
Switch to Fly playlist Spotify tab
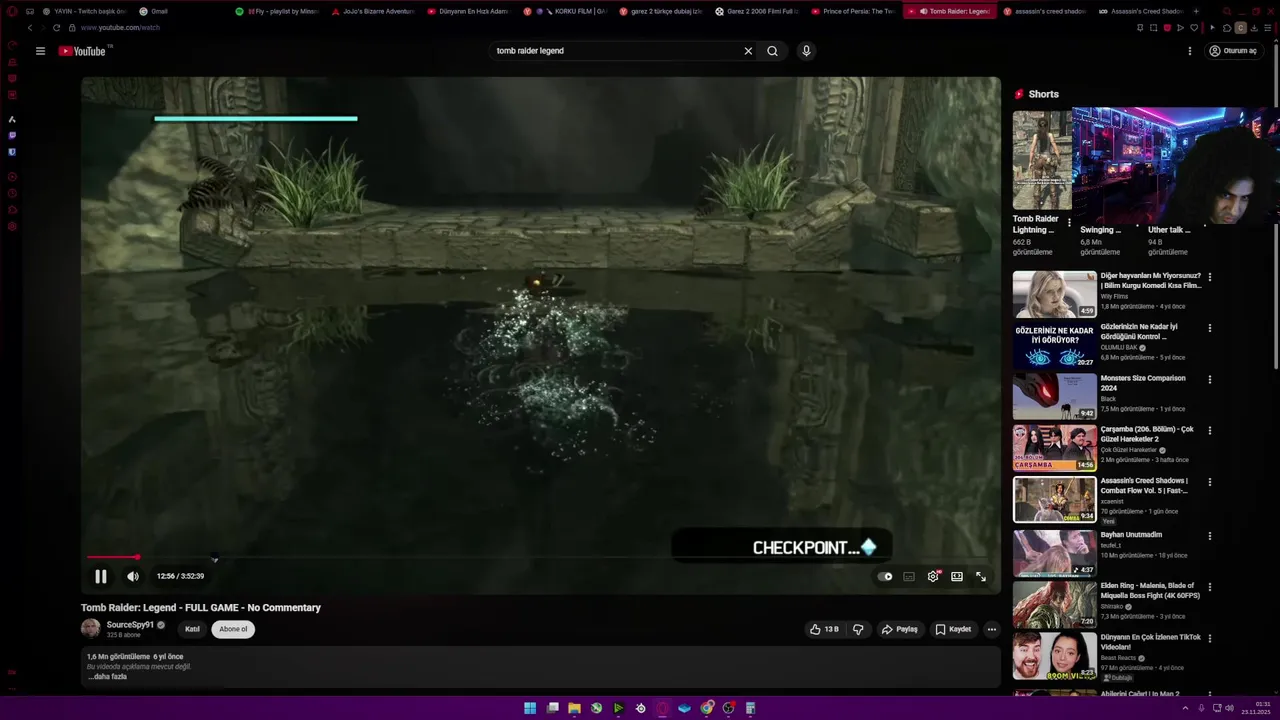[x=276, y=11]
